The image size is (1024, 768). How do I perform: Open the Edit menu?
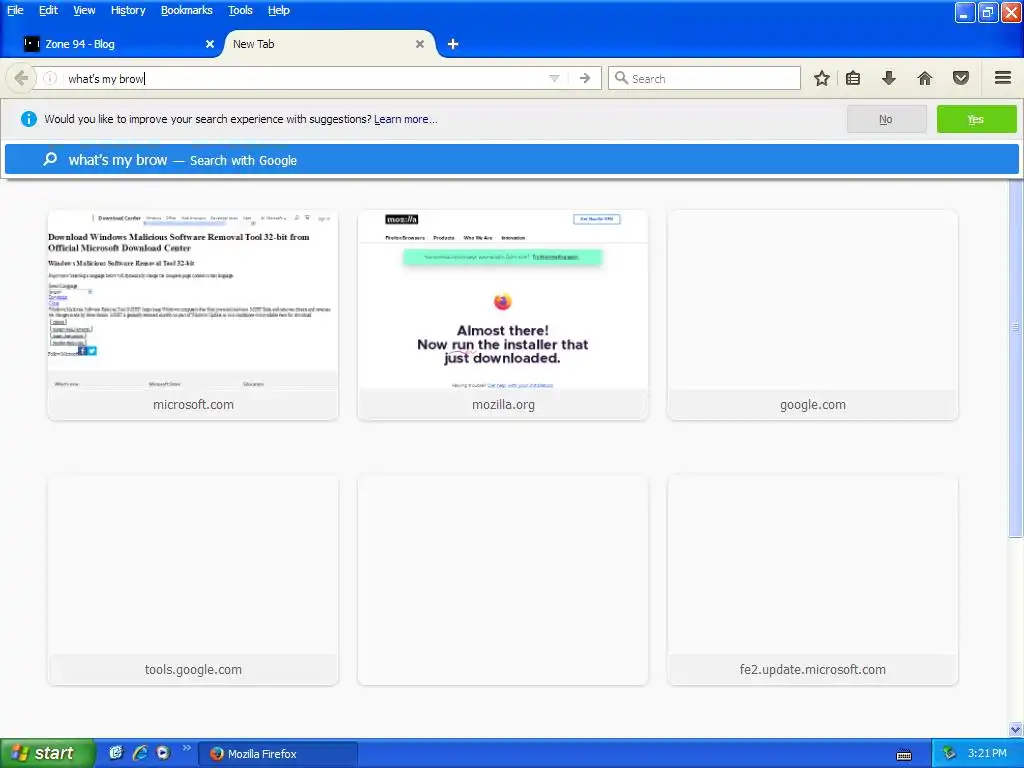coord(48,10)
